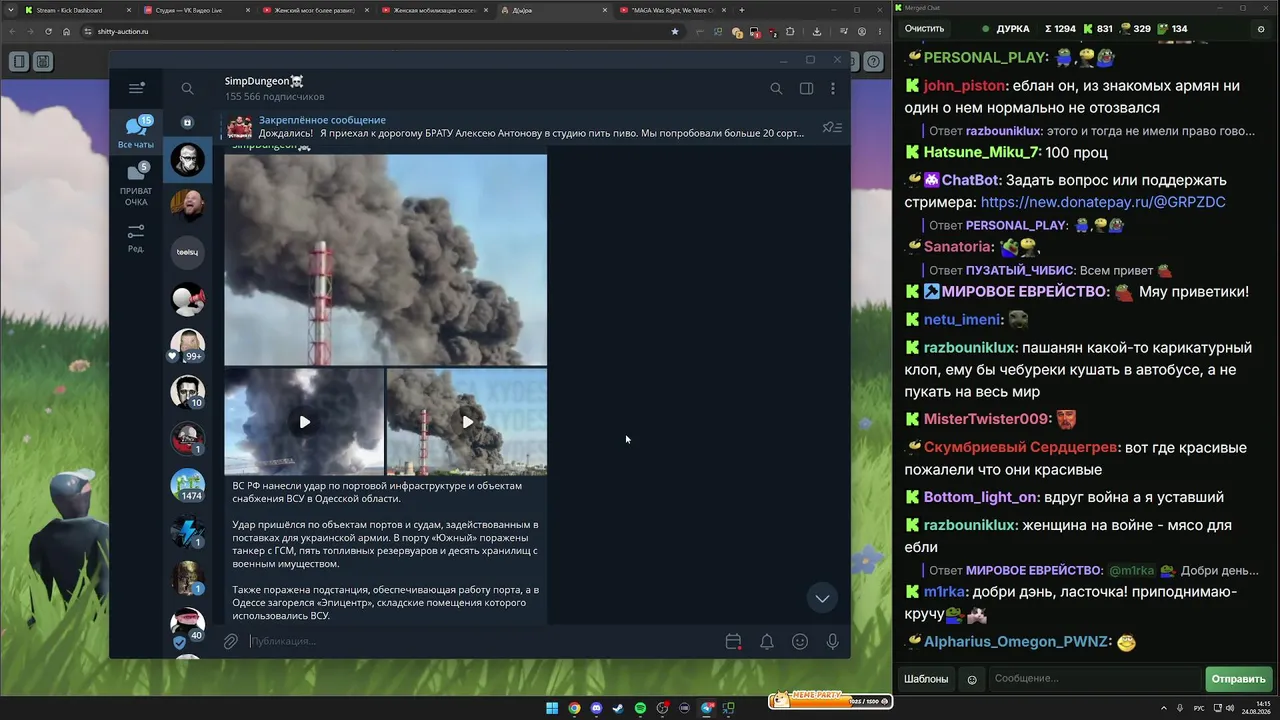This screenshot has width=1280, height=720.
Task: Play the right smoke tower video
Action: [x=467, y=421]
